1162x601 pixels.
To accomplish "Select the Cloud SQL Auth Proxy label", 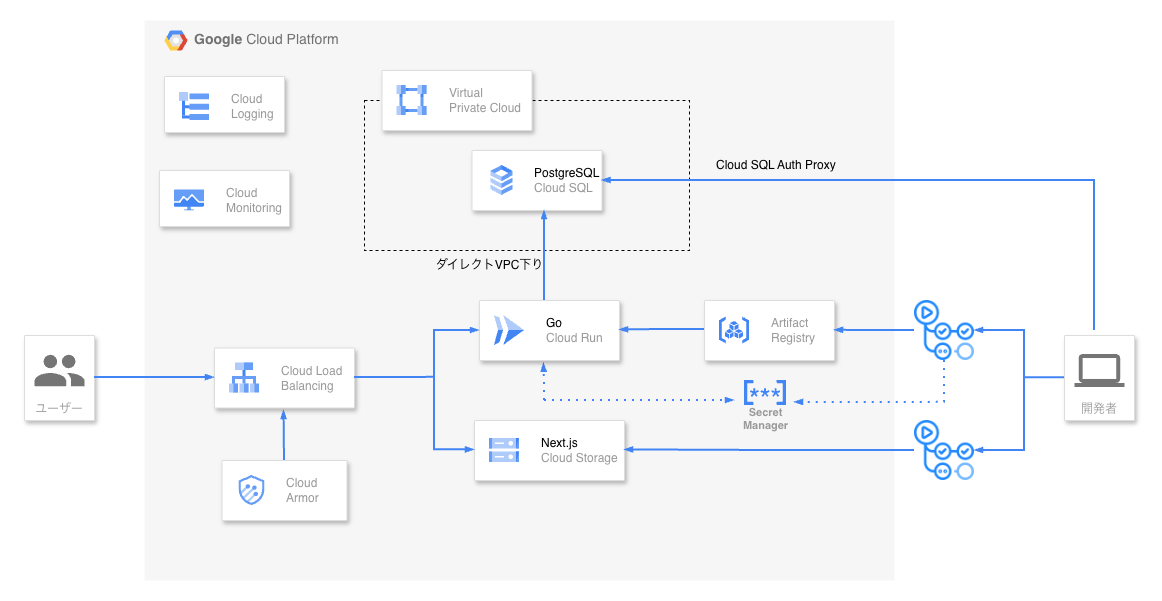I will point(776,165).
